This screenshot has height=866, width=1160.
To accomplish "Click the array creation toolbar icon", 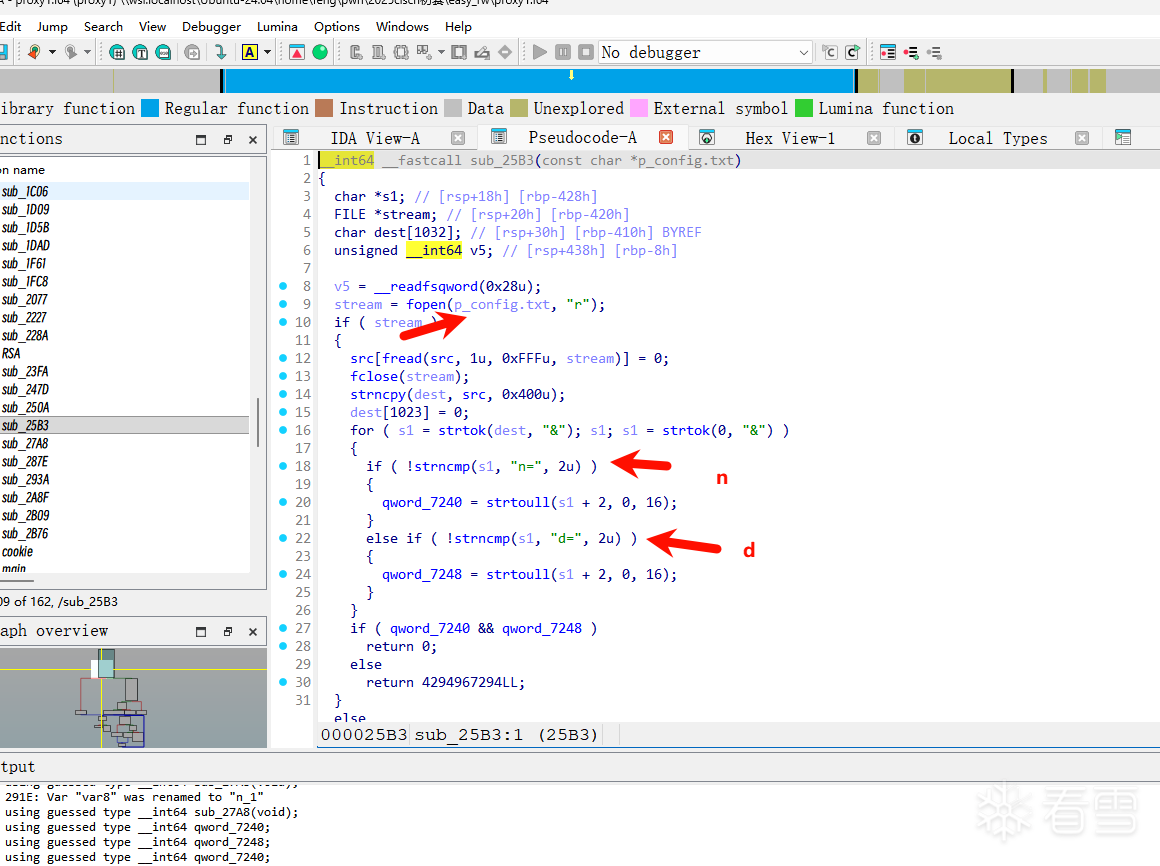I will click(424, 53).
